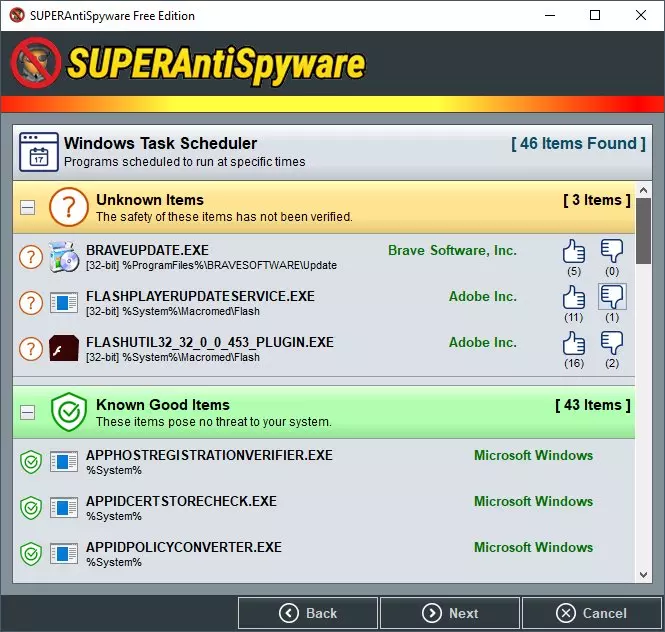Select the APPHOSTREGISTRATIONVERIFIER.EXE file name
The image size is (665, 632).
click(x=209, y=455)
